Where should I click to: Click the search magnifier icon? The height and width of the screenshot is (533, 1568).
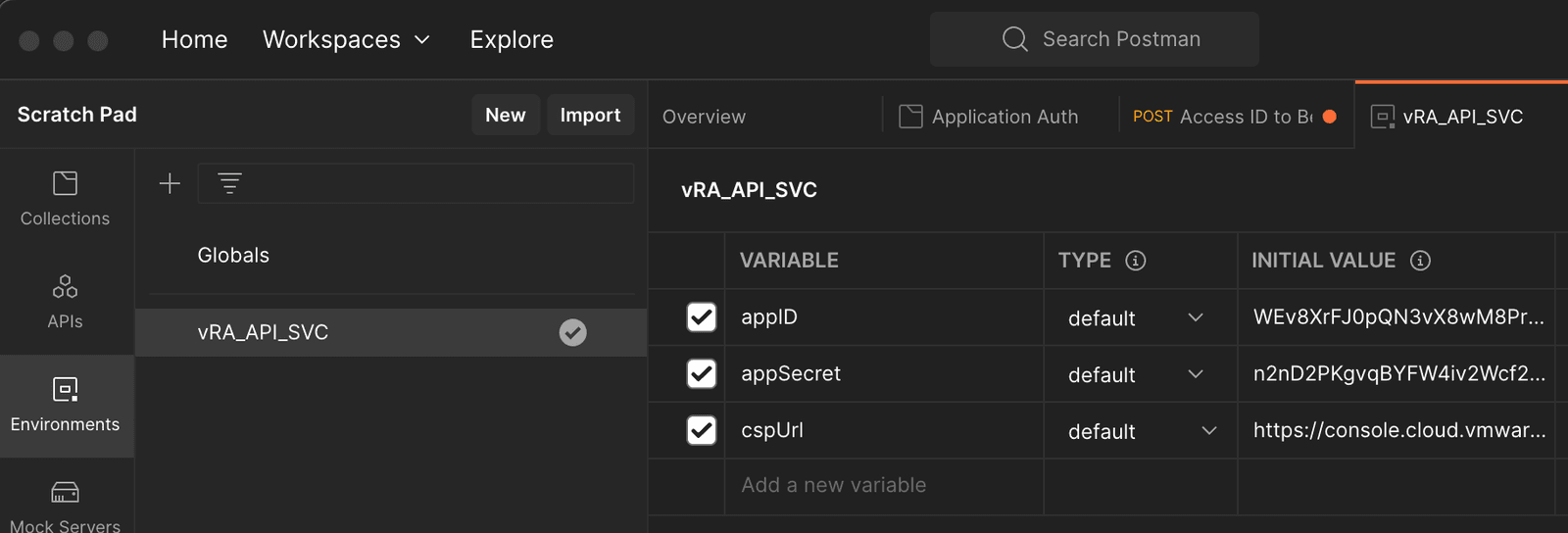[1015, 39]
